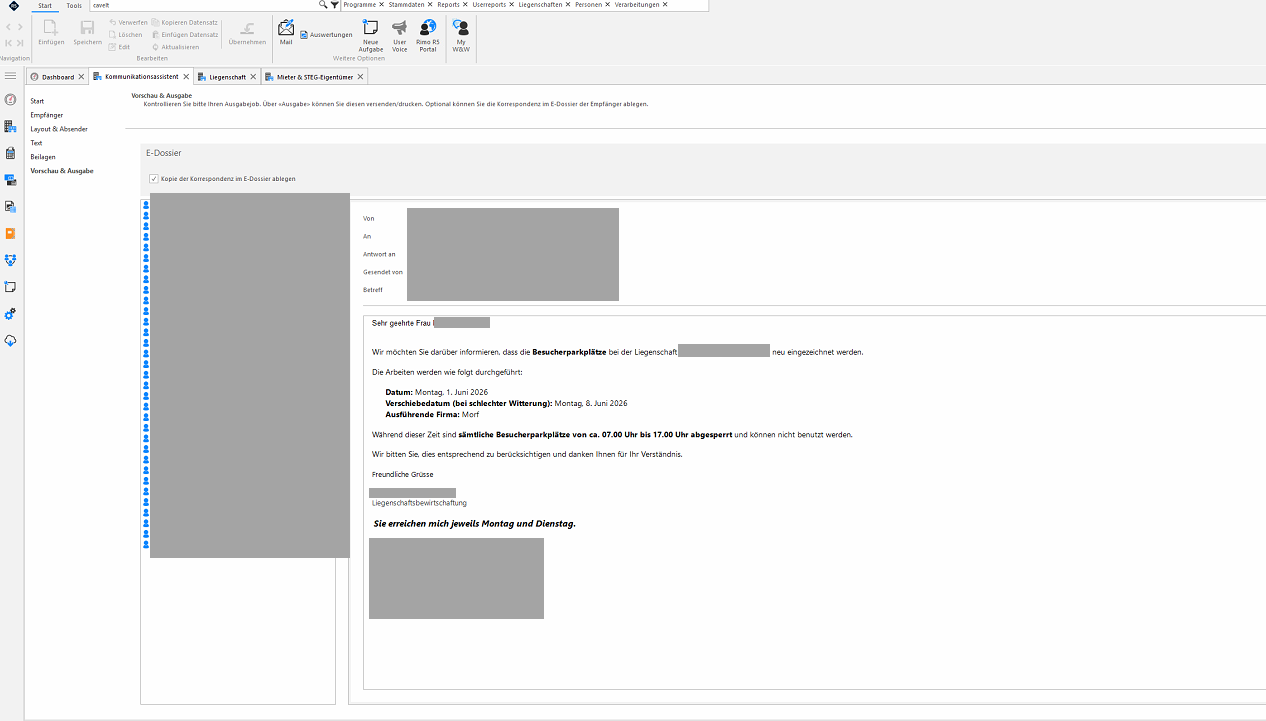
Task: Open Auswertungen from ribbon
Action: pos(326,35)
